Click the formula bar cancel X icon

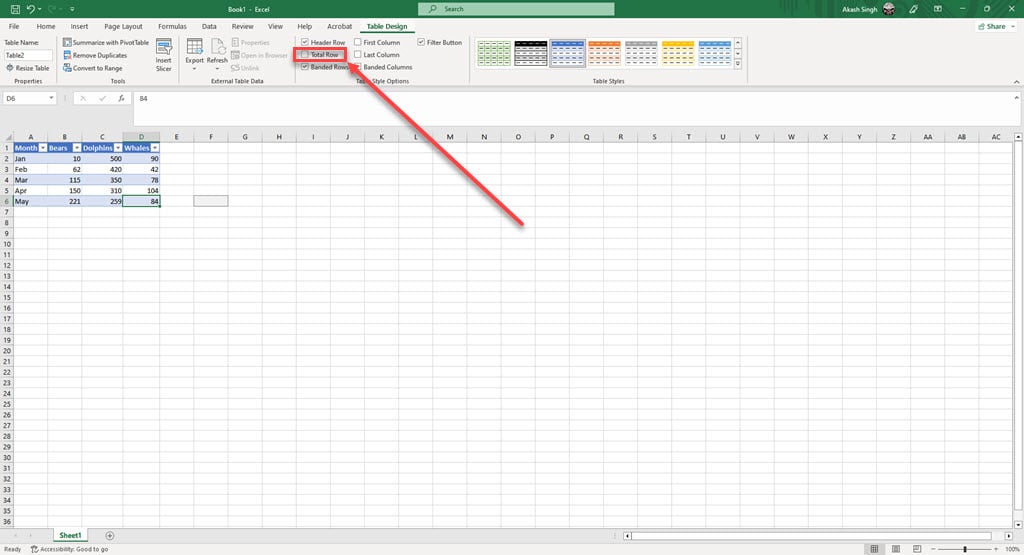point(83,99)
